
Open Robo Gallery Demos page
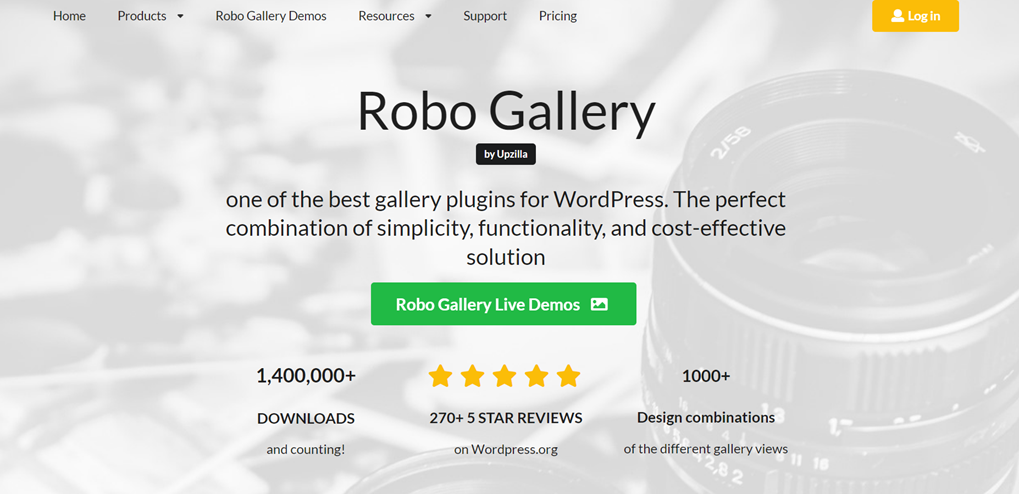coord(271,16)
